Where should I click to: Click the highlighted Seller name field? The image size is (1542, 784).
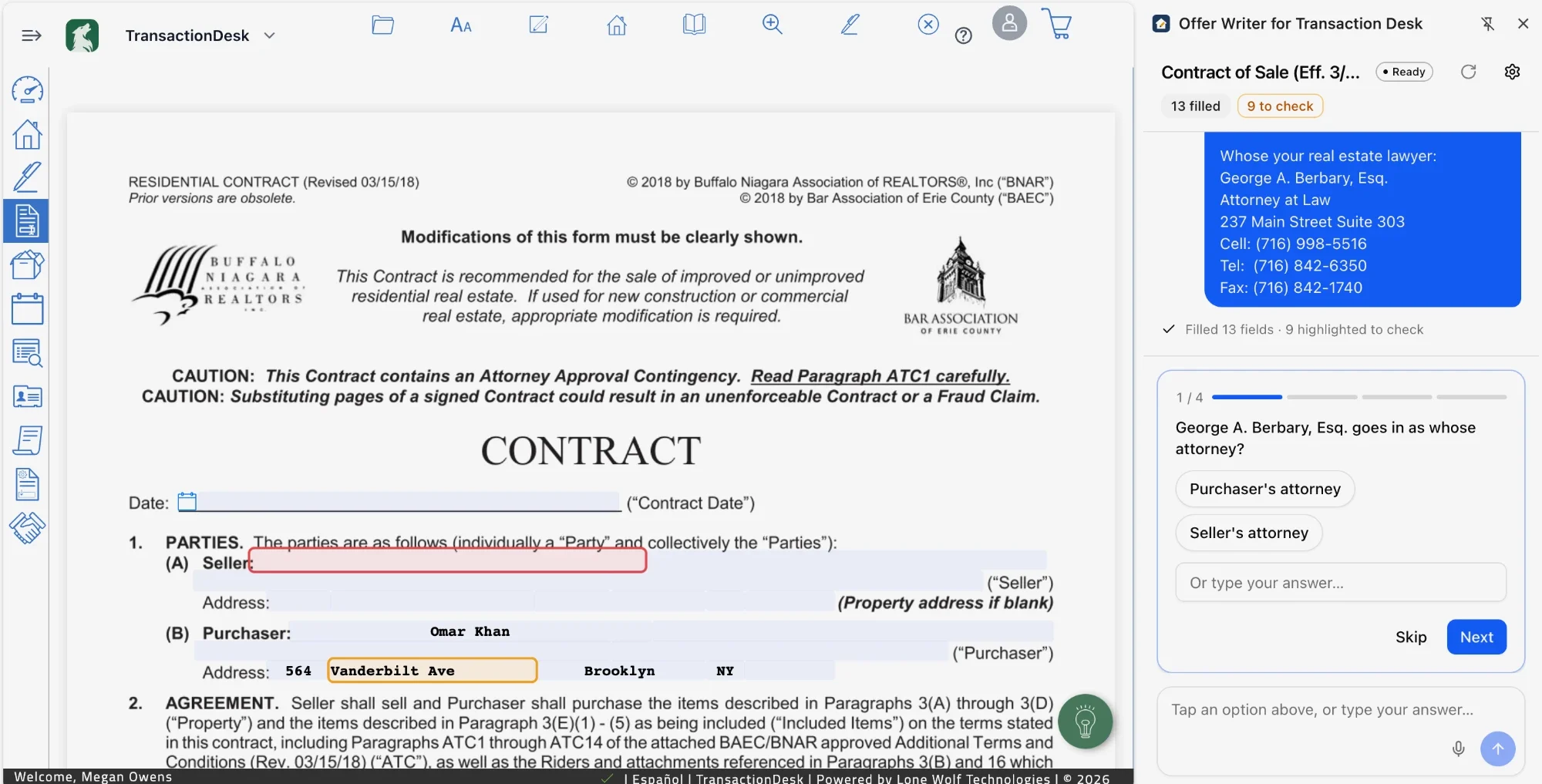447,560
